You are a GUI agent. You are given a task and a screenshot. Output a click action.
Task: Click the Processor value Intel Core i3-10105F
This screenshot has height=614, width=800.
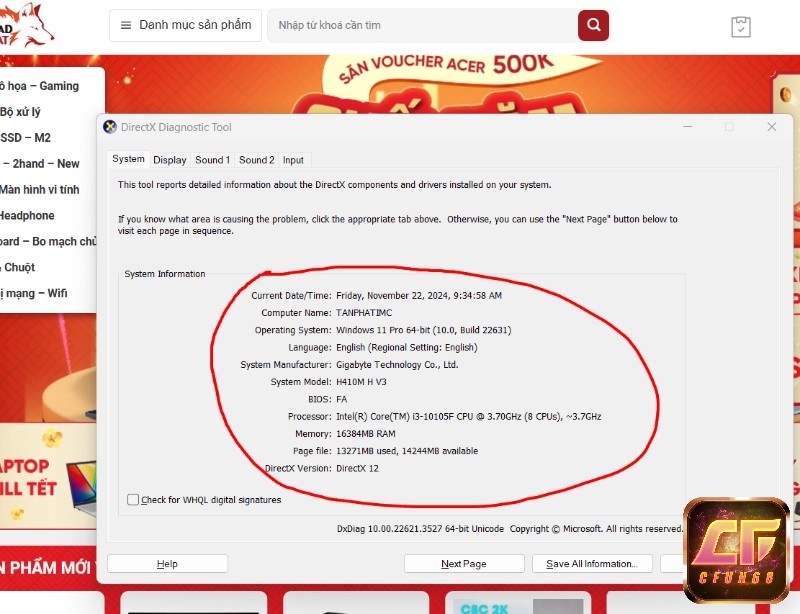(x=468, y=416)
